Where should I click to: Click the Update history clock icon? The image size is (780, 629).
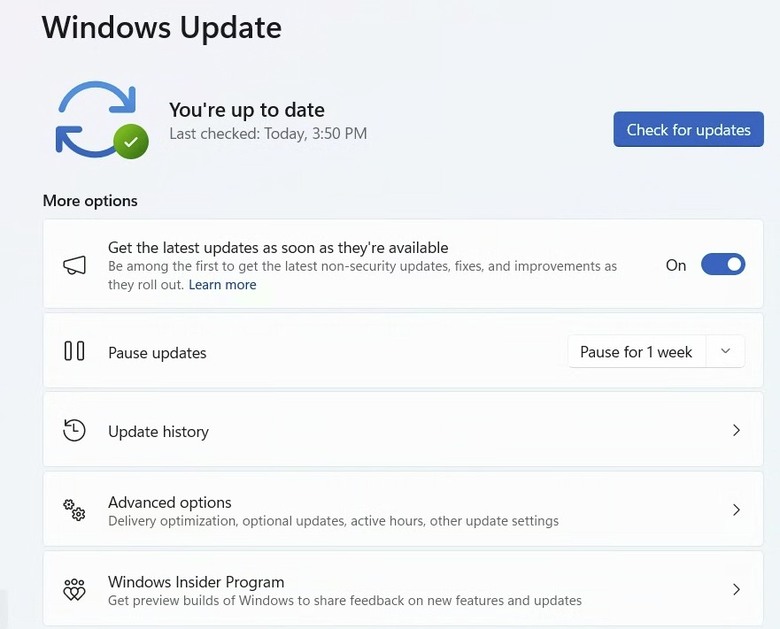(x=74, y=430)
